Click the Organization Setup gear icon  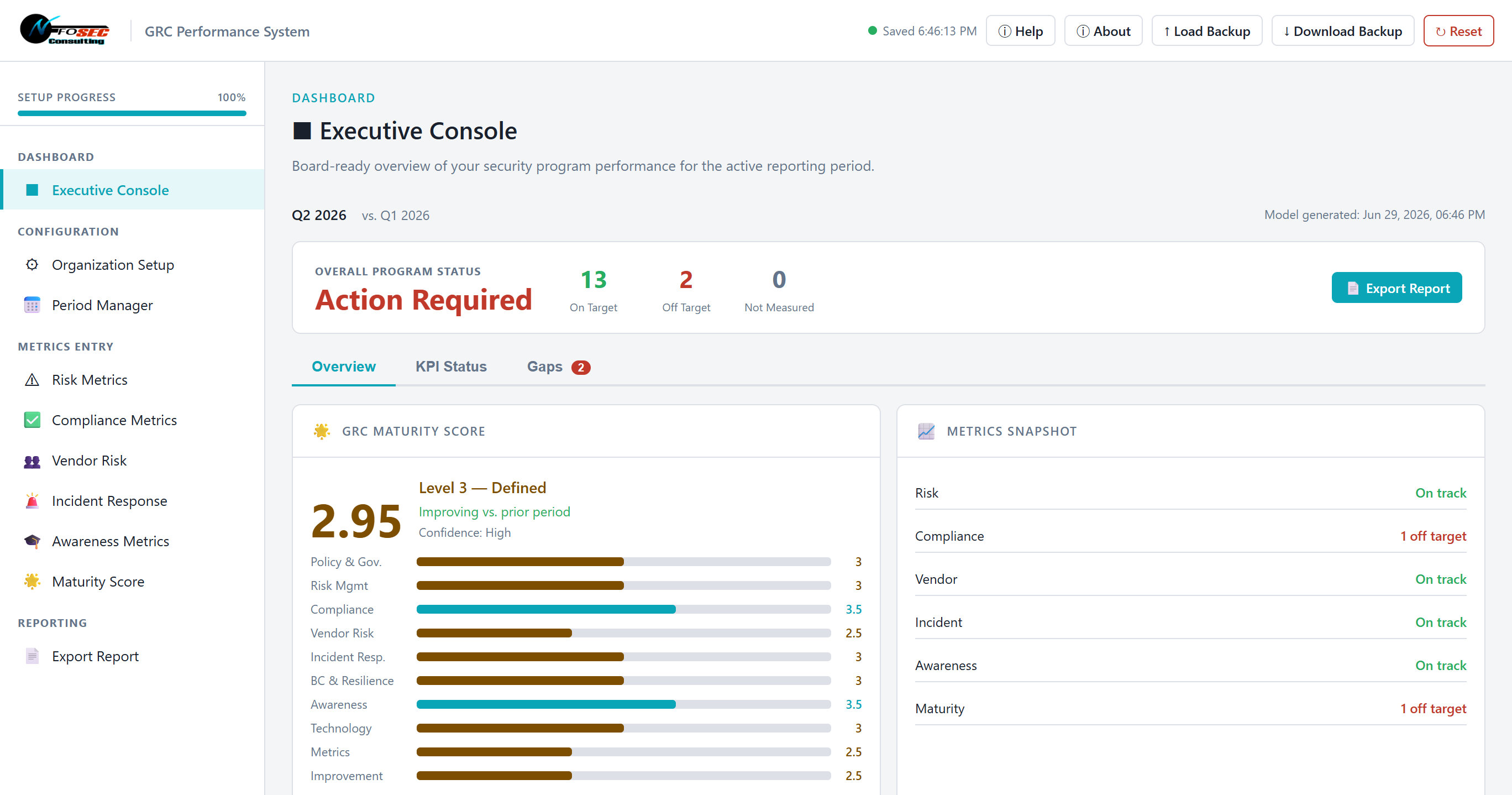pos(32,265)
